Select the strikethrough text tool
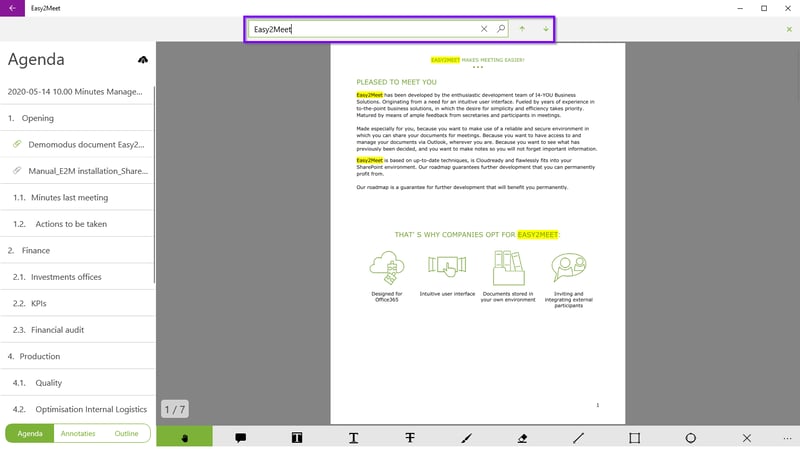Image resolution: width=800 pixels, height=449 pixels. click(410, 437)
